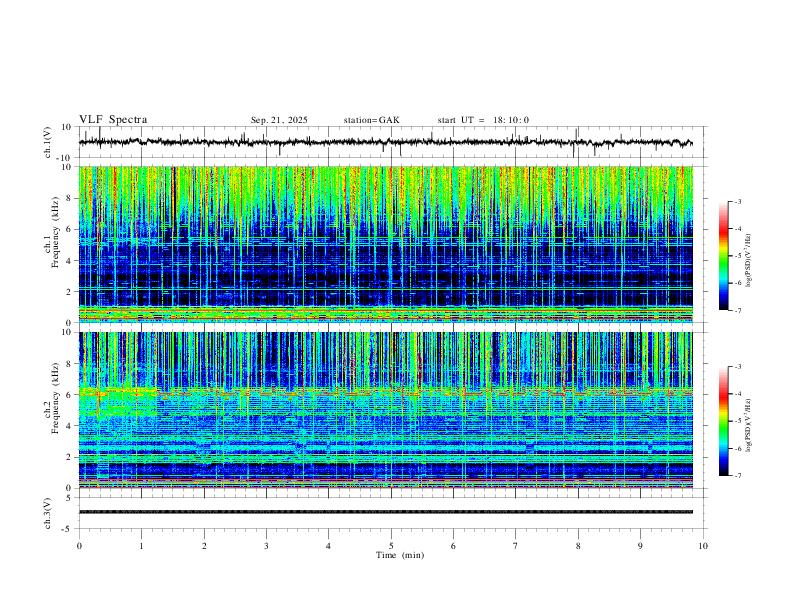
Task: Click the "2" kHz tick on ch.1 spectrogram
Action: click(x=69, y=291)
